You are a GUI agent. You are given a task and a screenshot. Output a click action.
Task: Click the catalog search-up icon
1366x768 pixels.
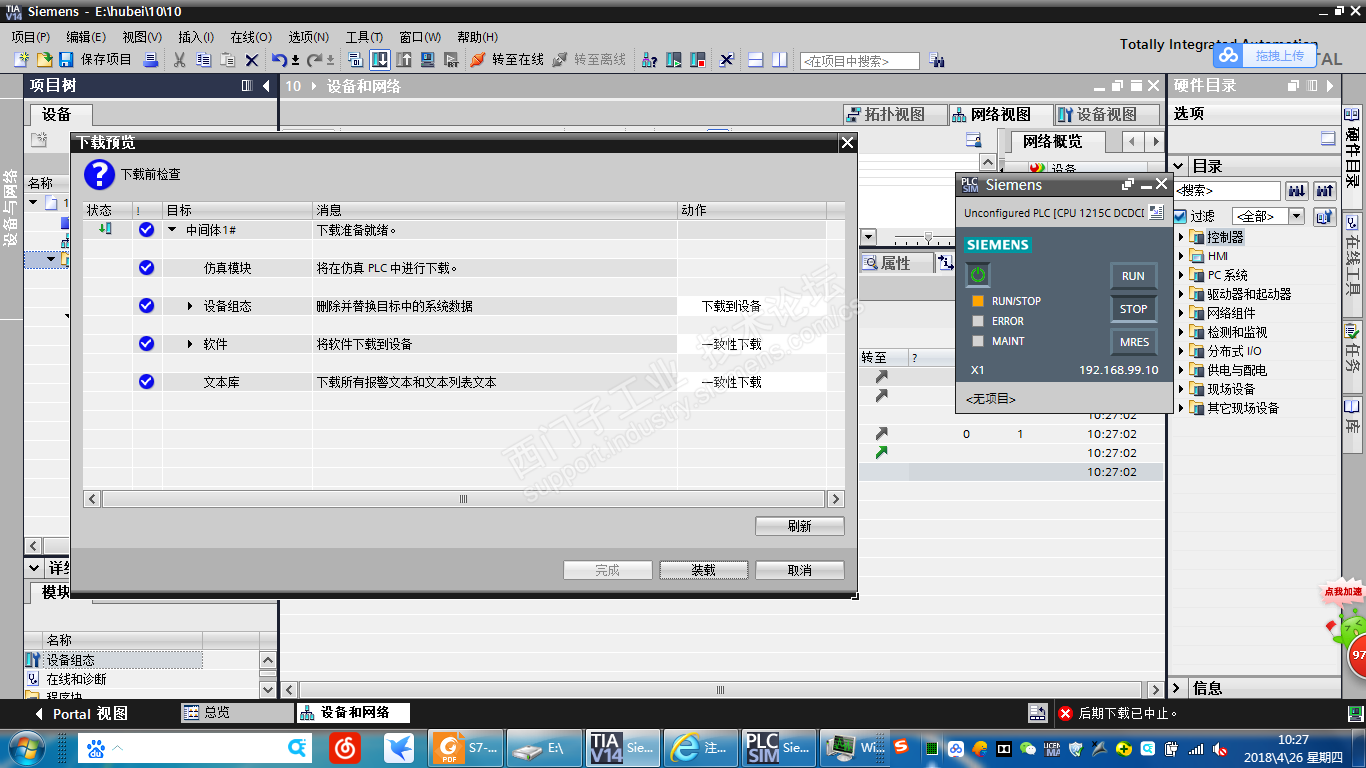pyautogui.click(x=1325, y=190)
